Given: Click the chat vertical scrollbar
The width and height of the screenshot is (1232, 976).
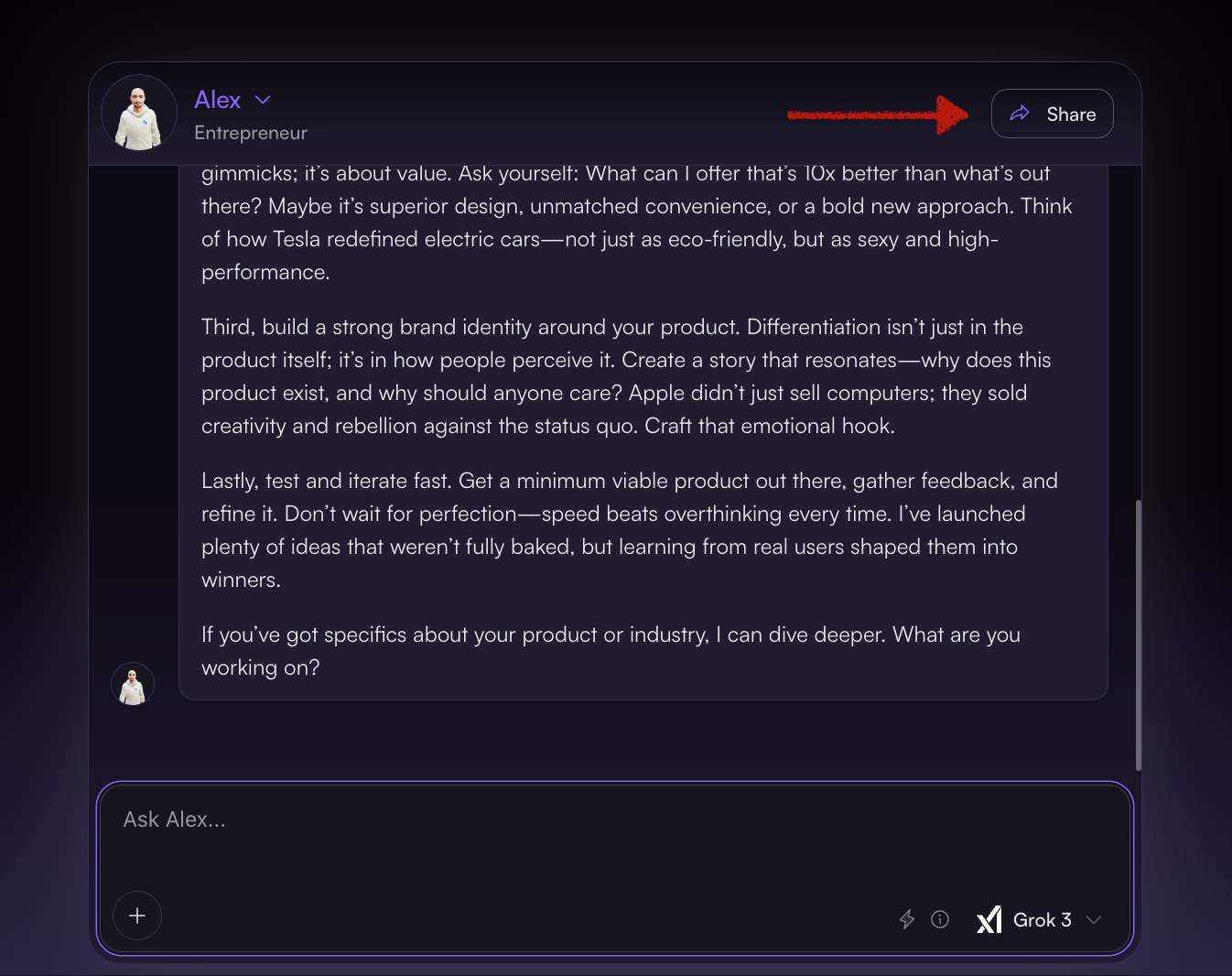Looking at the screenshot, I should coord(1139,634).
